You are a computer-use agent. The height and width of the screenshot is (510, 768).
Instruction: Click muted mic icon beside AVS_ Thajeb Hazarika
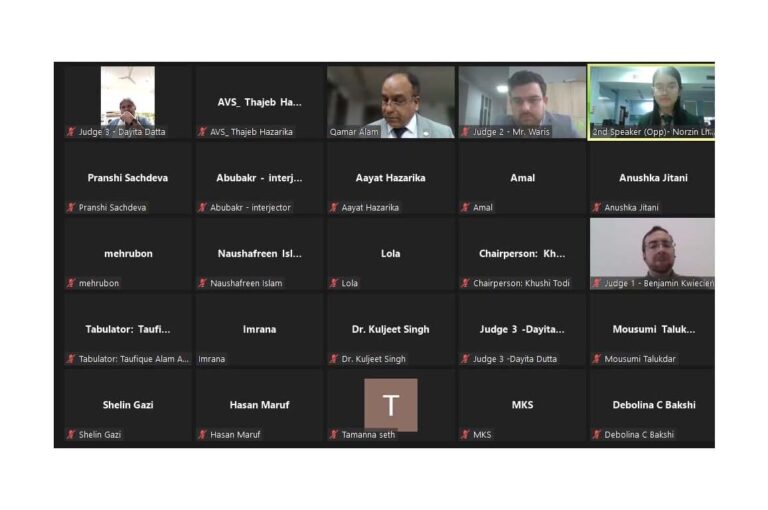pyautogui.click(x=202, y=132)
